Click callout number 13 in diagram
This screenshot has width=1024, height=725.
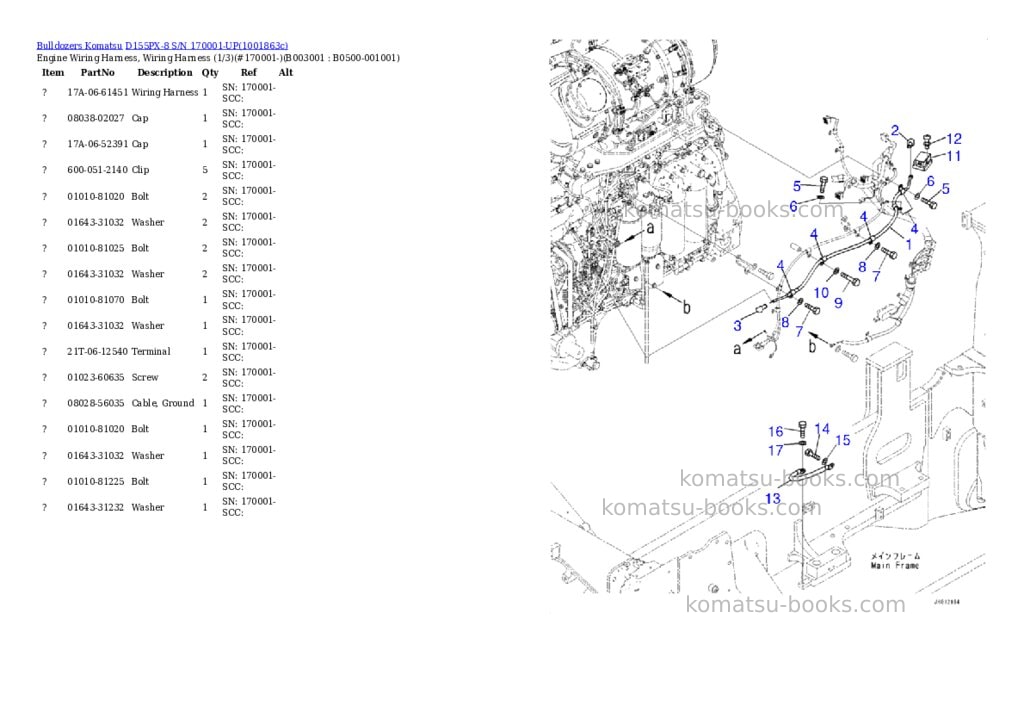pos(773,499)
